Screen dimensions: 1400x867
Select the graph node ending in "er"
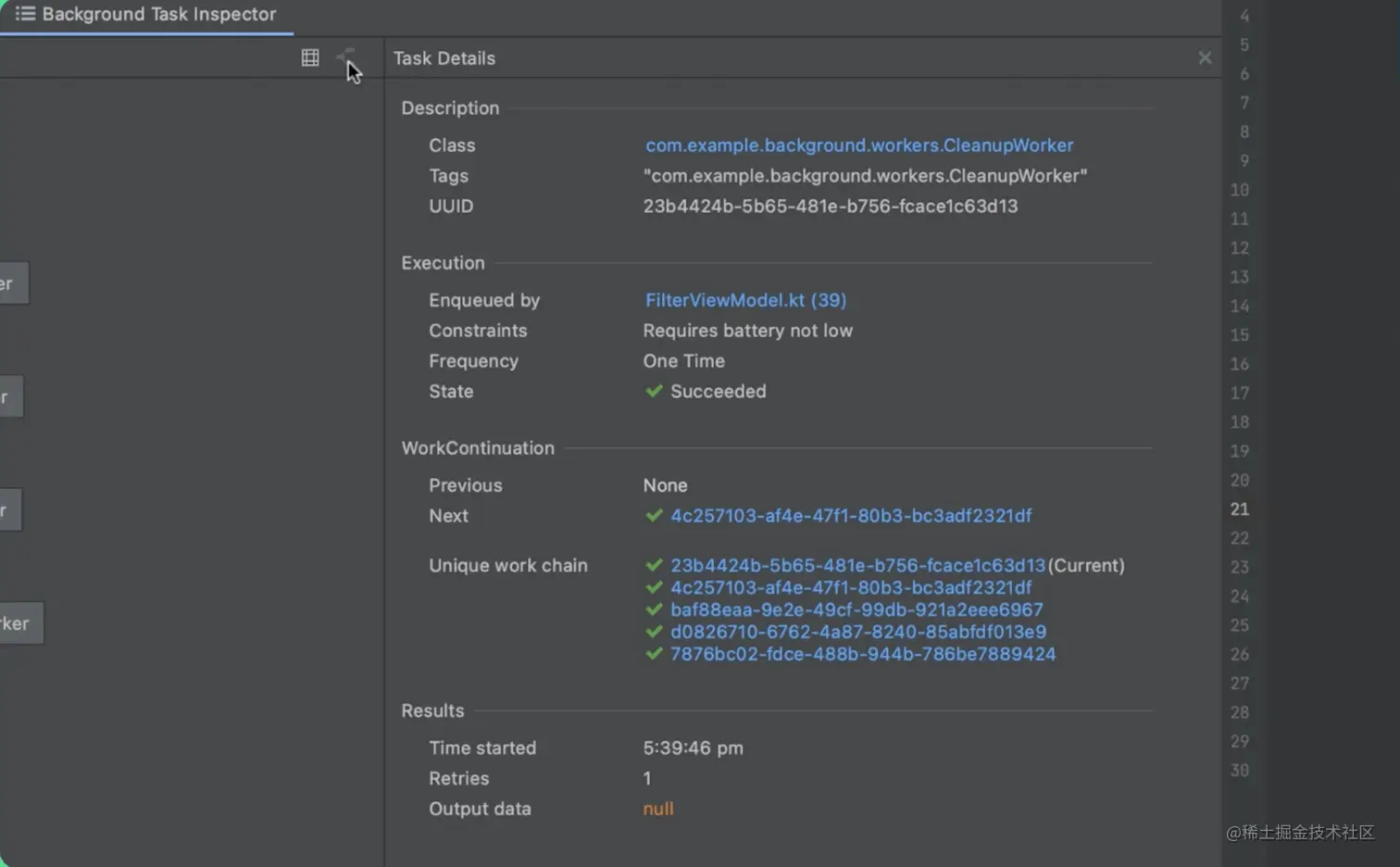11,283
